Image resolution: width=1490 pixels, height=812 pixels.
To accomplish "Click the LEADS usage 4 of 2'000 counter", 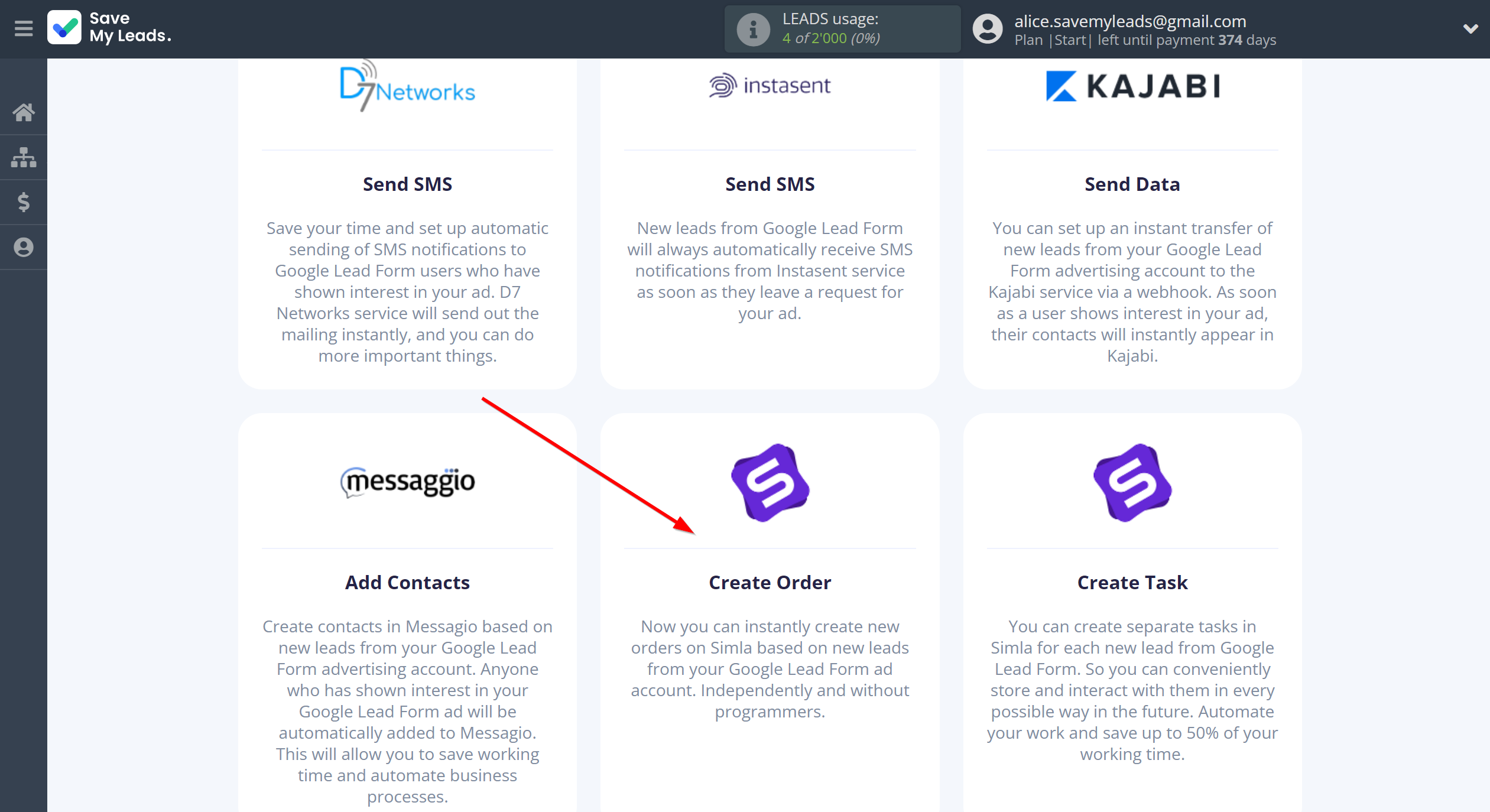I will 831,38.
